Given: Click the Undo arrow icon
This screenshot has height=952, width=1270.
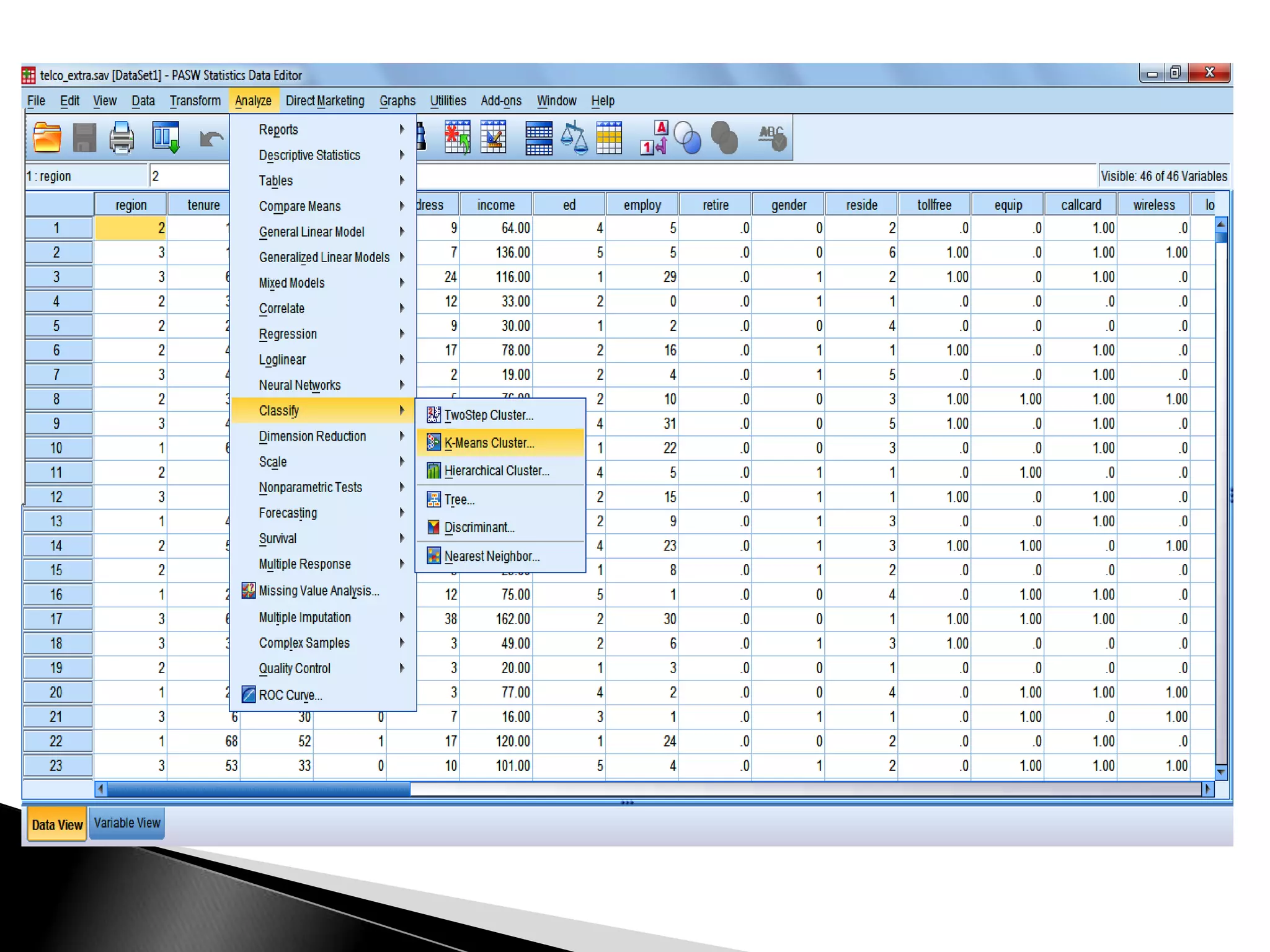Looking at the screenshot, I should pyautogui.click(x=211, y=139).
